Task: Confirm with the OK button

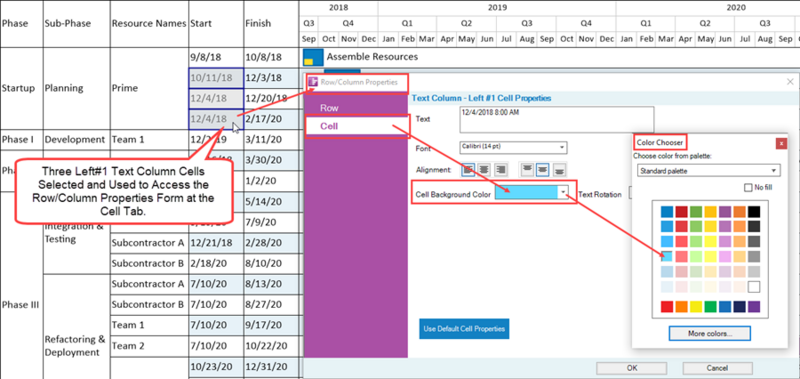Action: pyautogui.click(x=632, y=368)
